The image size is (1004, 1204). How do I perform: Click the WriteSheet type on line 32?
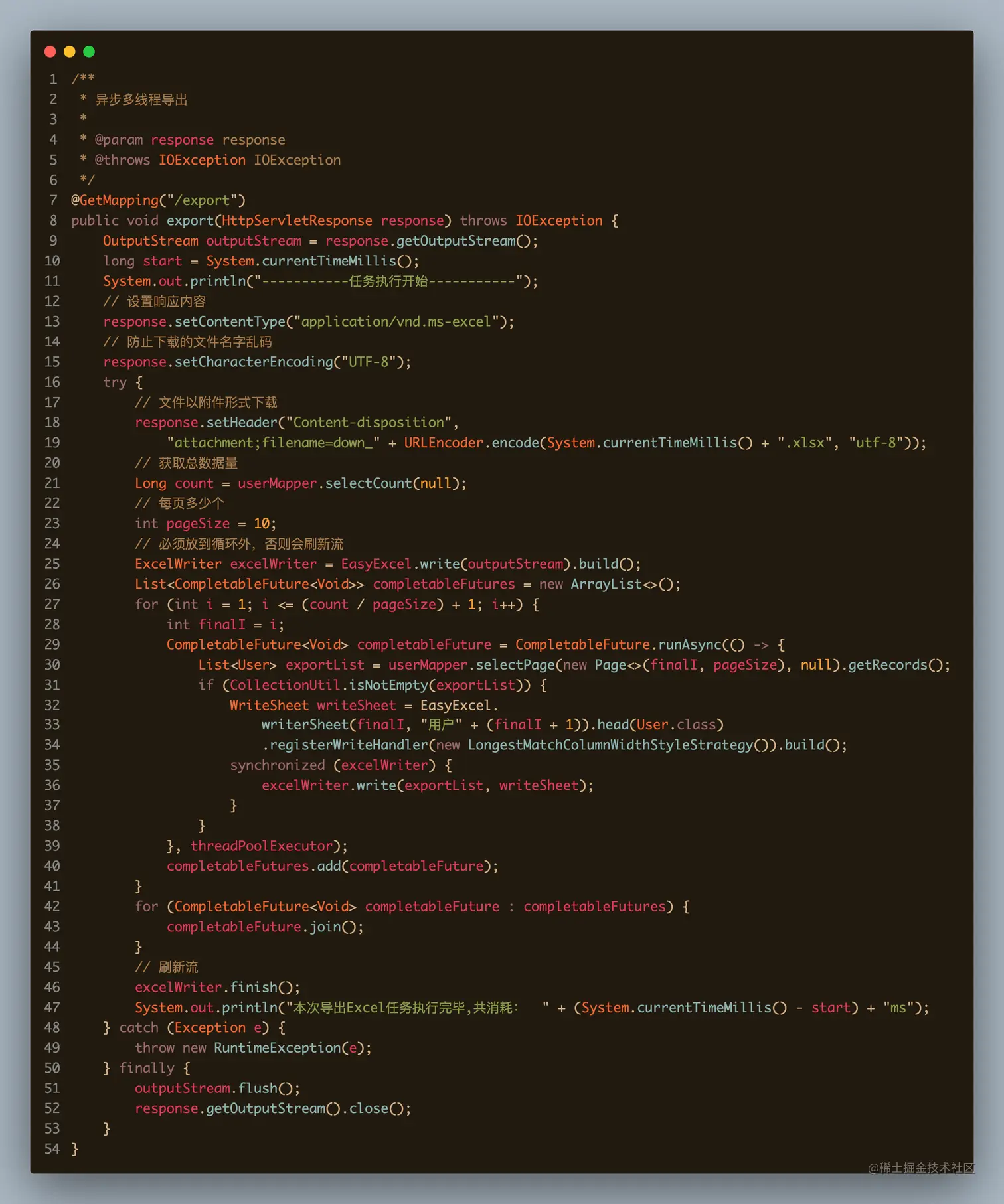(269, 706)
